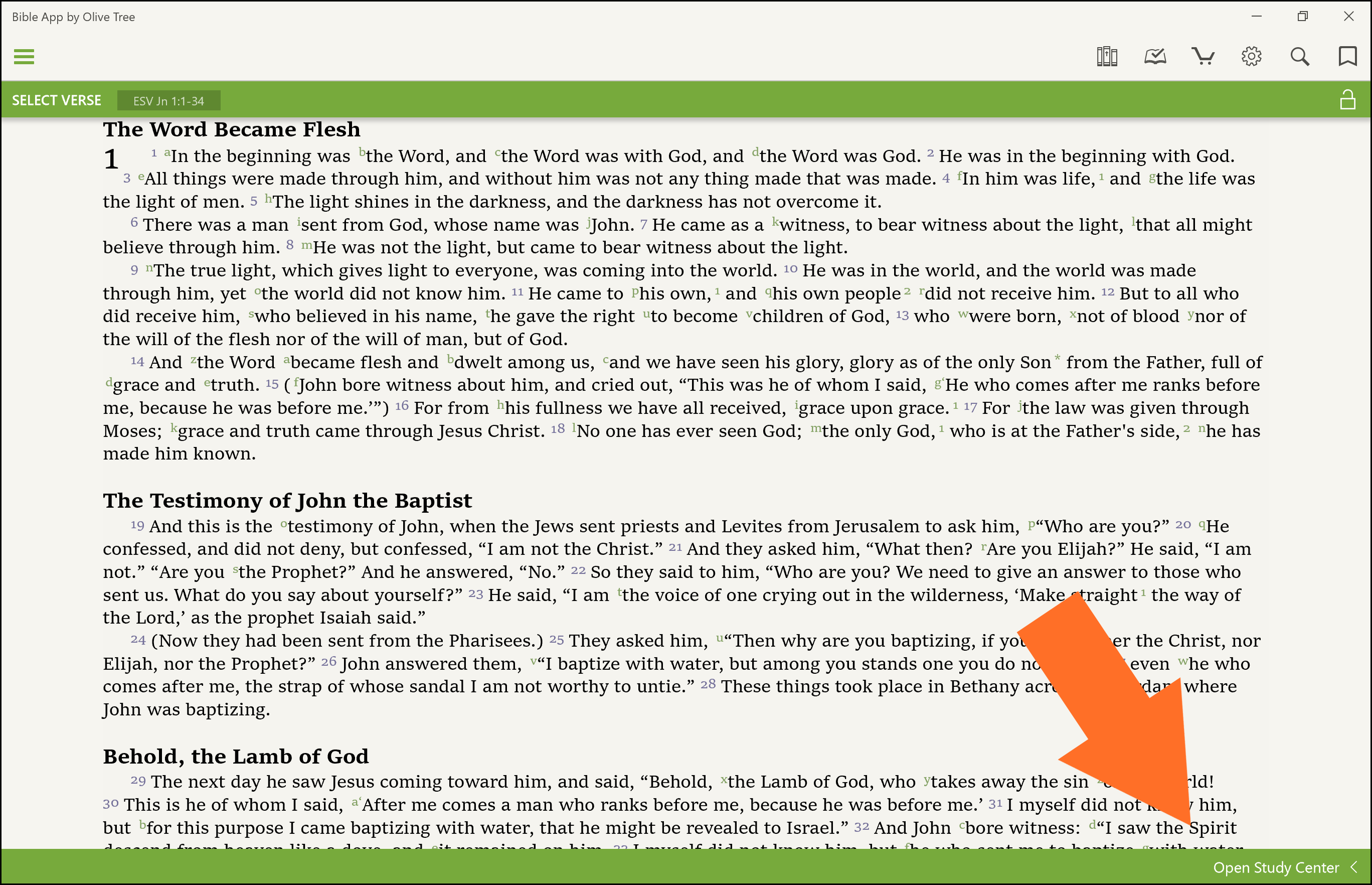The width and height of the screenshot is (1372, 885).
Task: Click verse number 29
Action: [x=138, y=781]
